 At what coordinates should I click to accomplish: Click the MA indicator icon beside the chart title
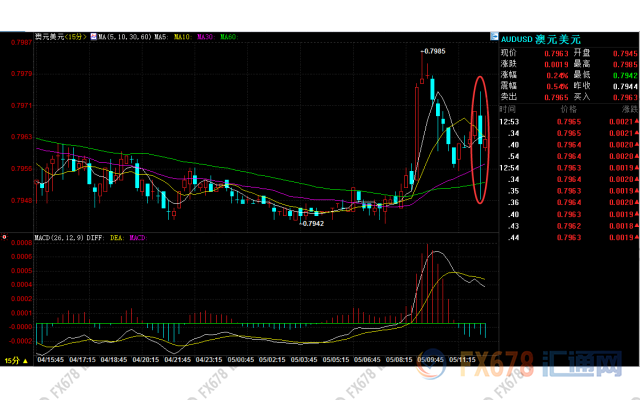[x=94, y=37]
